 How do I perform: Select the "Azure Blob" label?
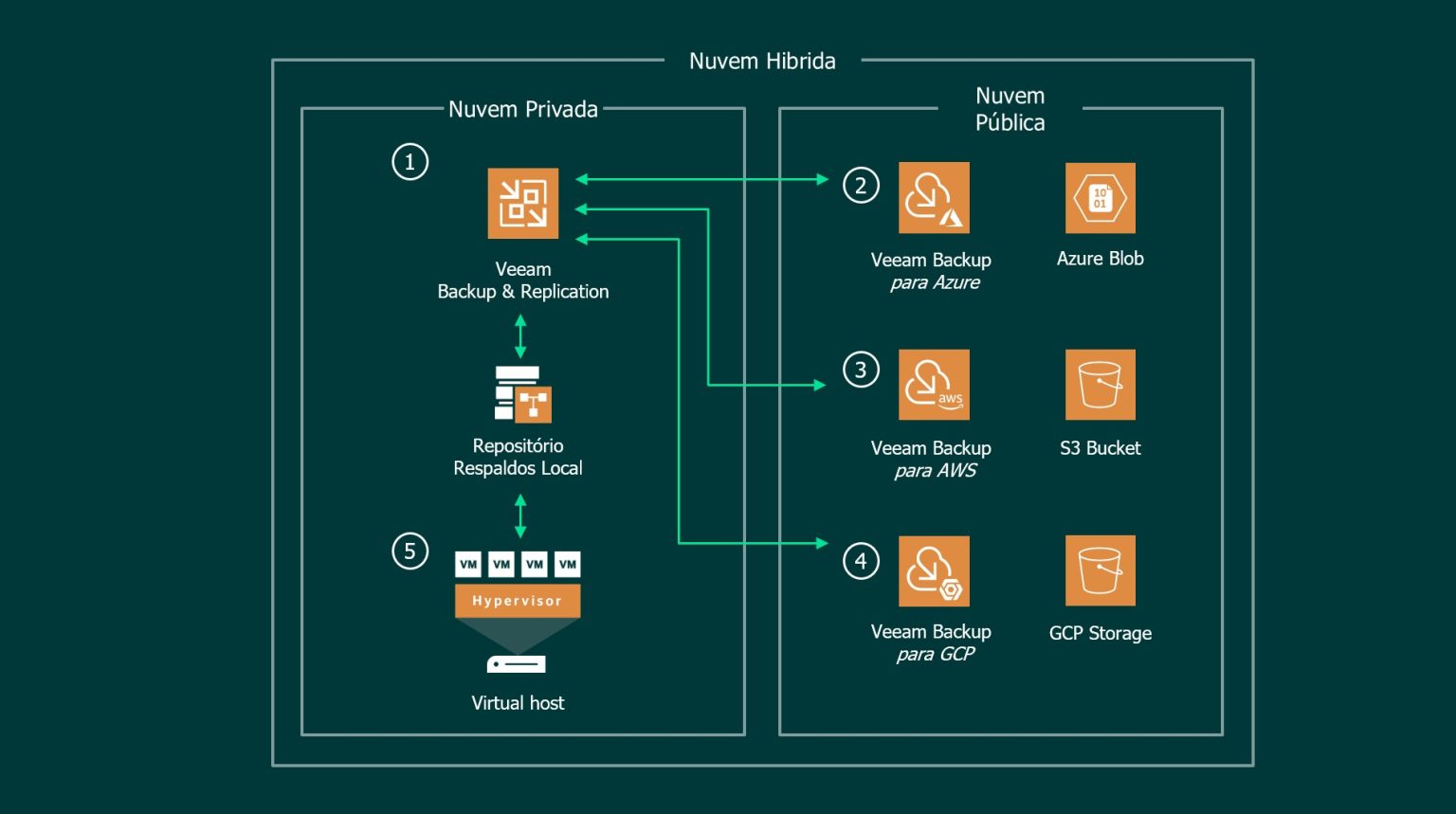tap(1101, 259)
